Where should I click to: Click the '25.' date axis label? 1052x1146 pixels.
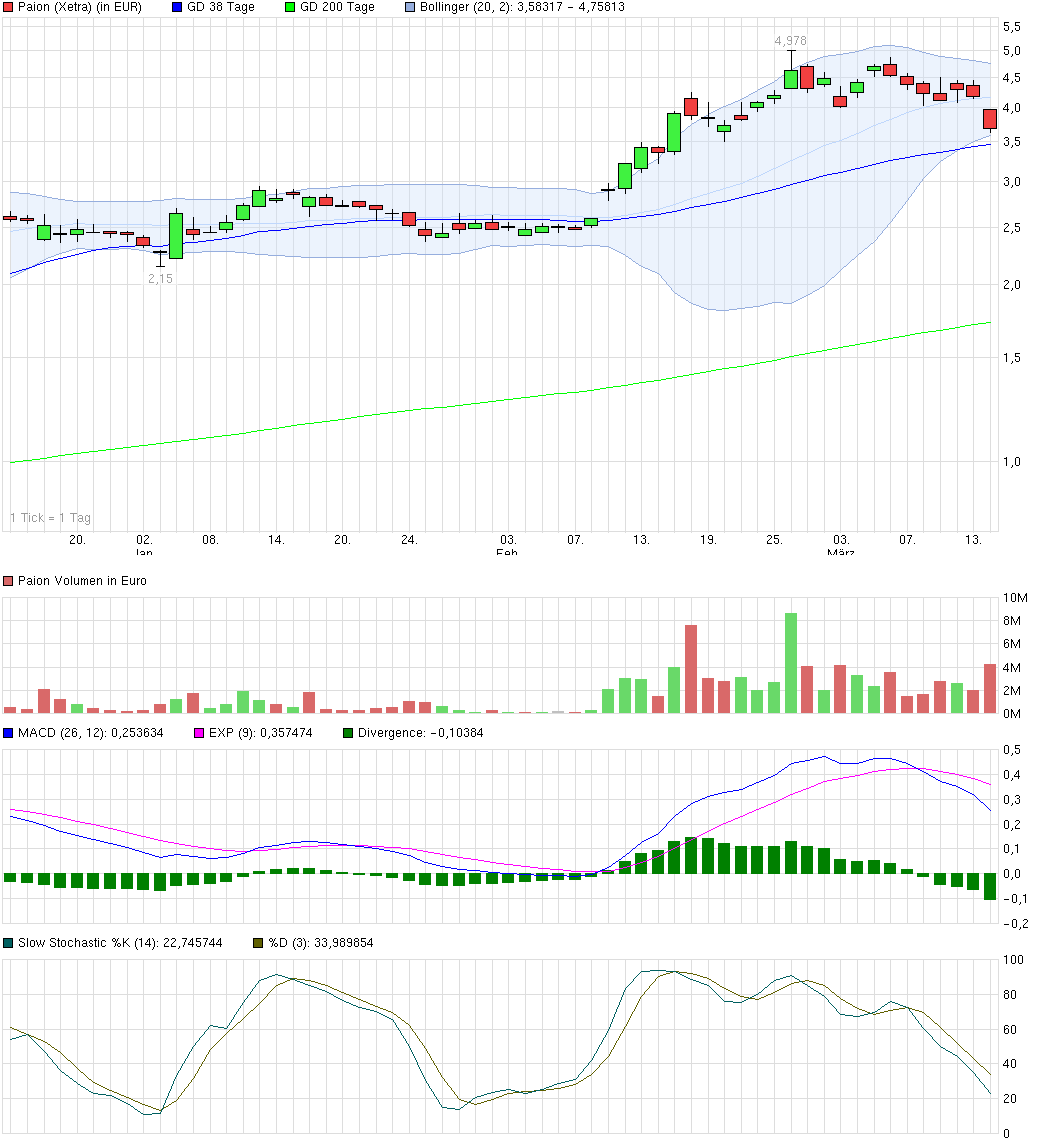[773, 540]
